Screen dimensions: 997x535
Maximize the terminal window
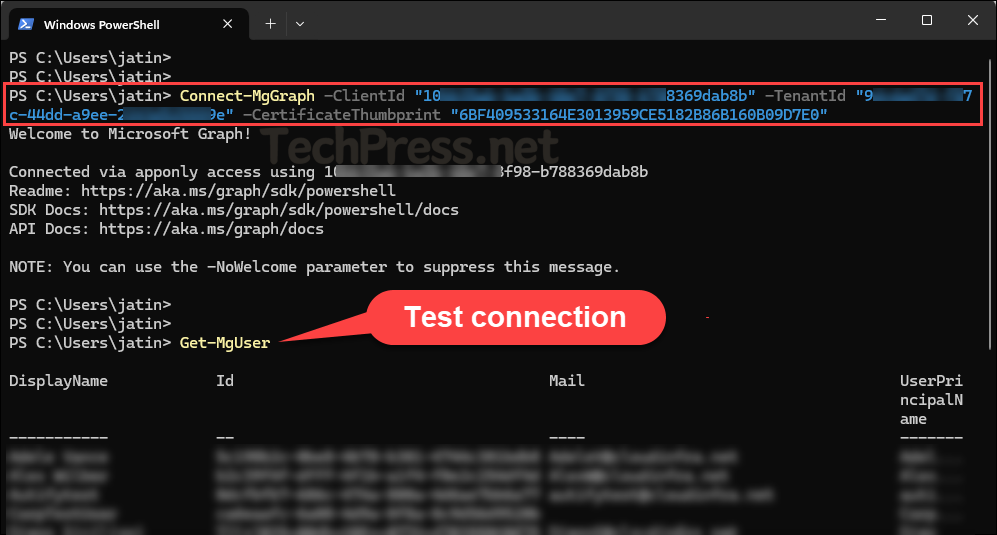[926, 21]
